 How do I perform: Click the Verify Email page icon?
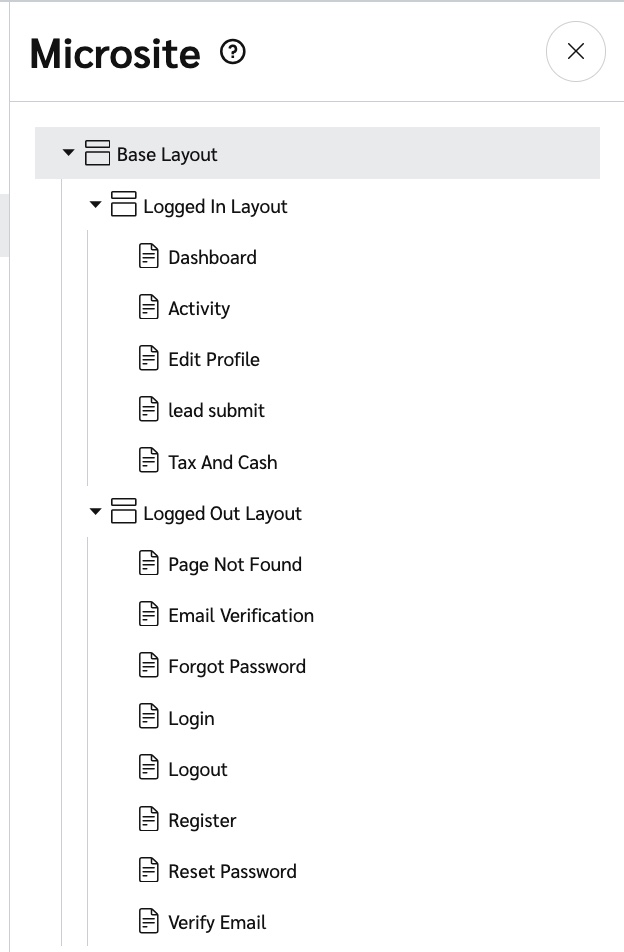[149, 922]
